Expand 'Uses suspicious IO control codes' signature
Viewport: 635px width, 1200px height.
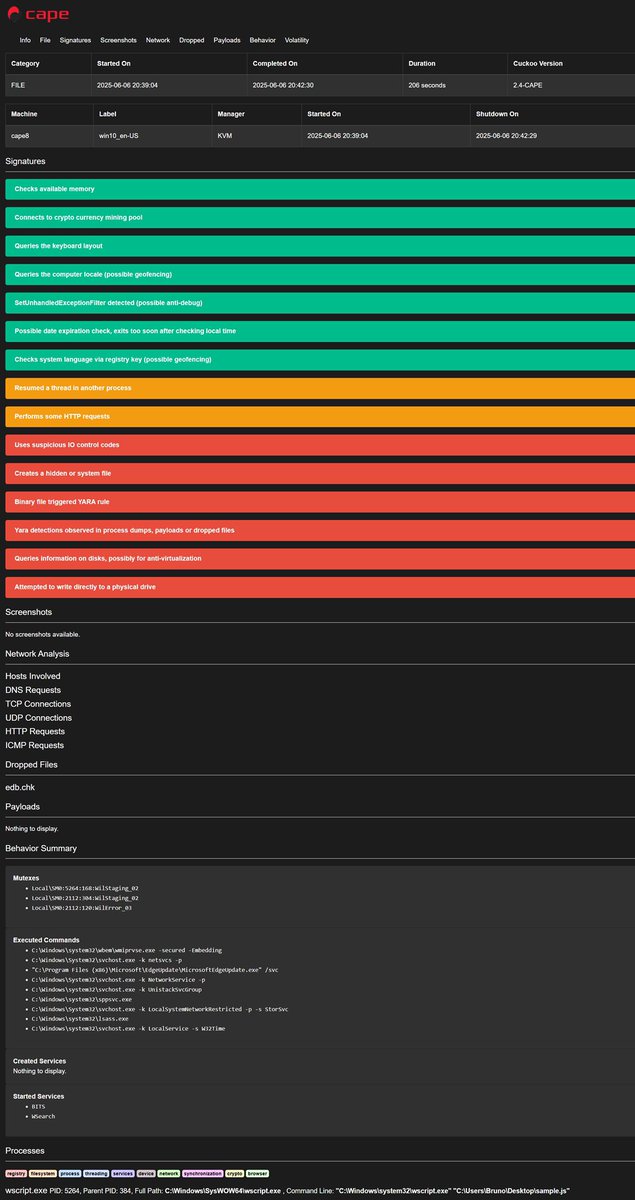[320, 444]
